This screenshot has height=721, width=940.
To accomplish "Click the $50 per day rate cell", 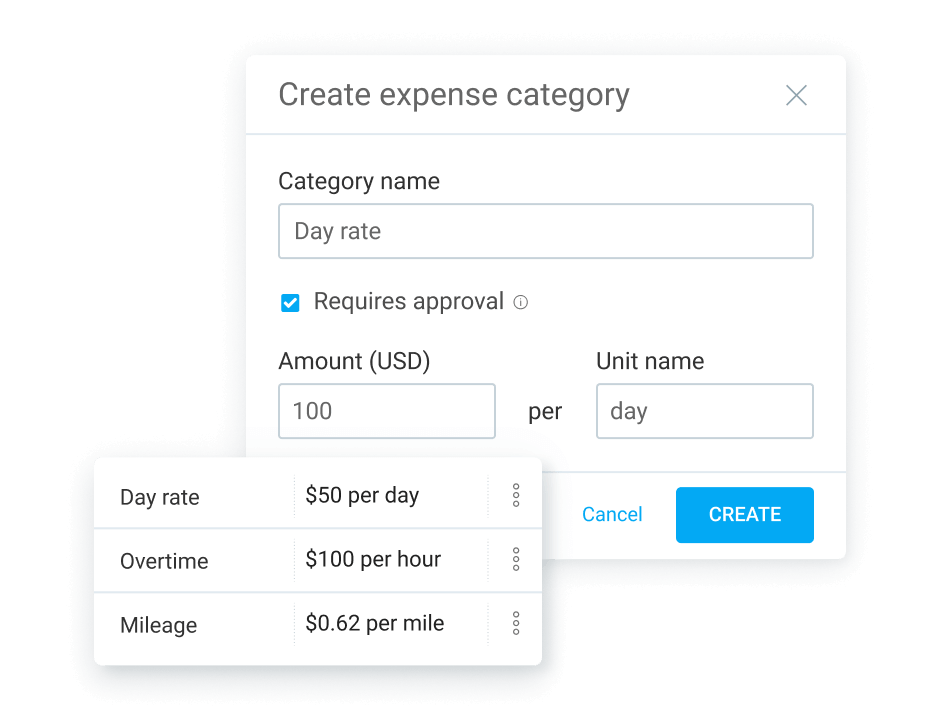I will pos(362,496).
